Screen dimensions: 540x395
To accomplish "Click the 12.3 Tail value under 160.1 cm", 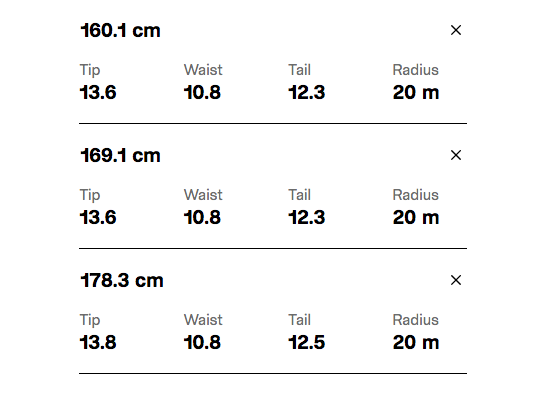I will point(307,93).
